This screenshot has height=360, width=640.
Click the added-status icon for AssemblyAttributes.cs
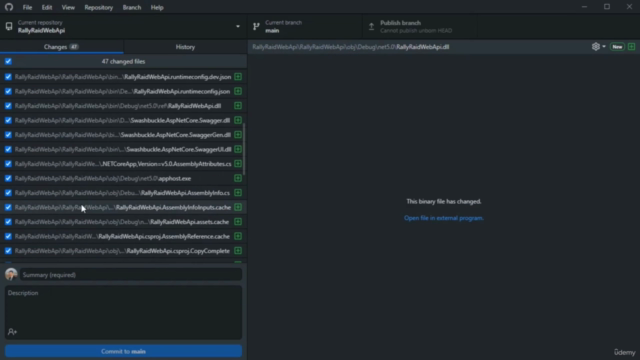point(238,164)
